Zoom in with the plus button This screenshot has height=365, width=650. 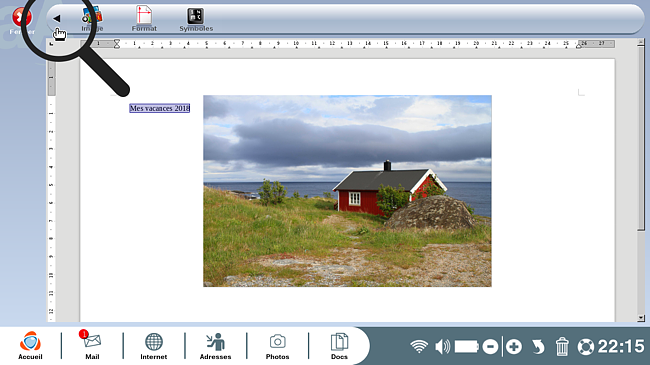click(x=514, y=347)
